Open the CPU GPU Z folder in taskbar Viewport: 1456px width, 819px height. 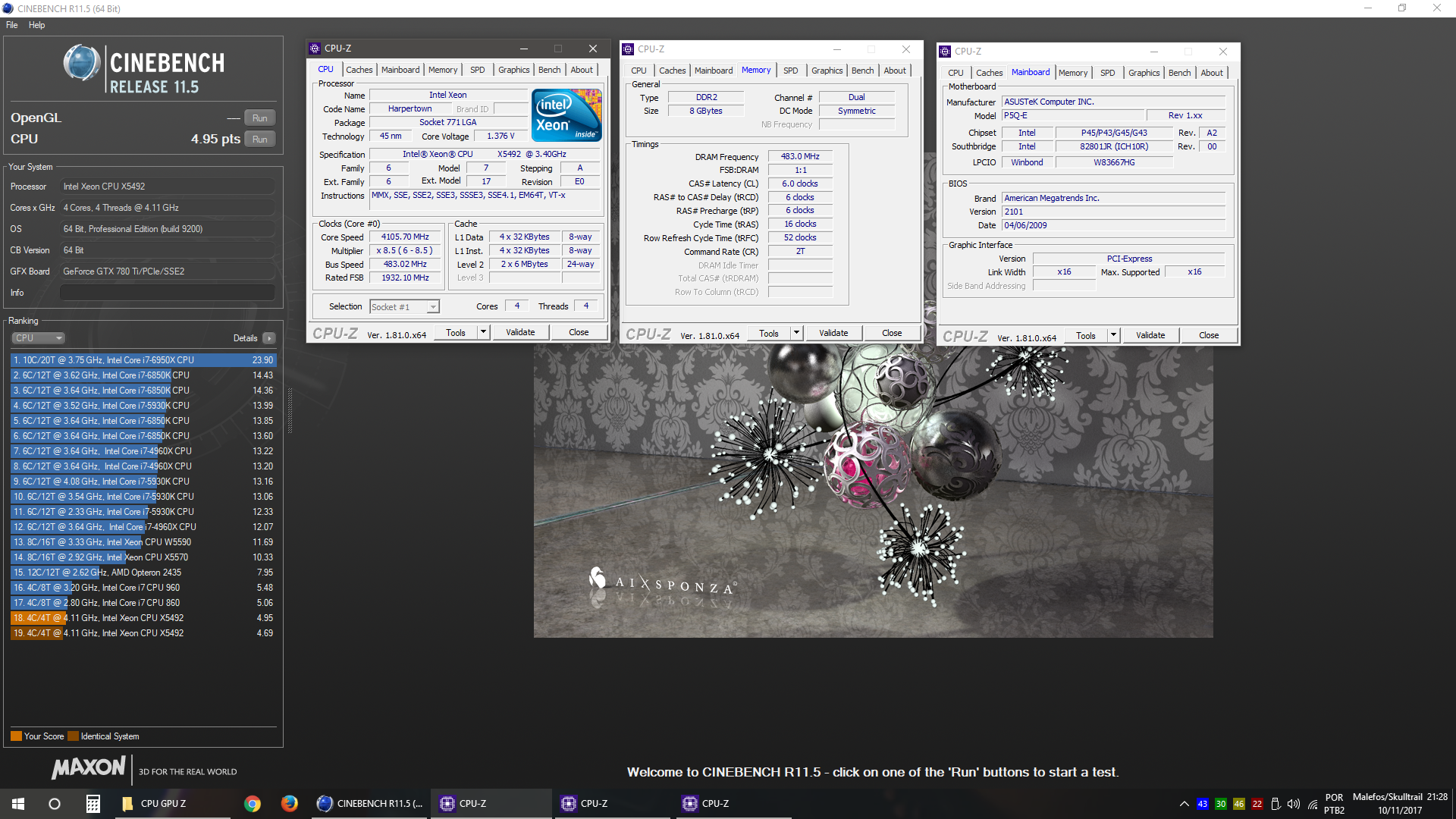(x=171, y=804)
